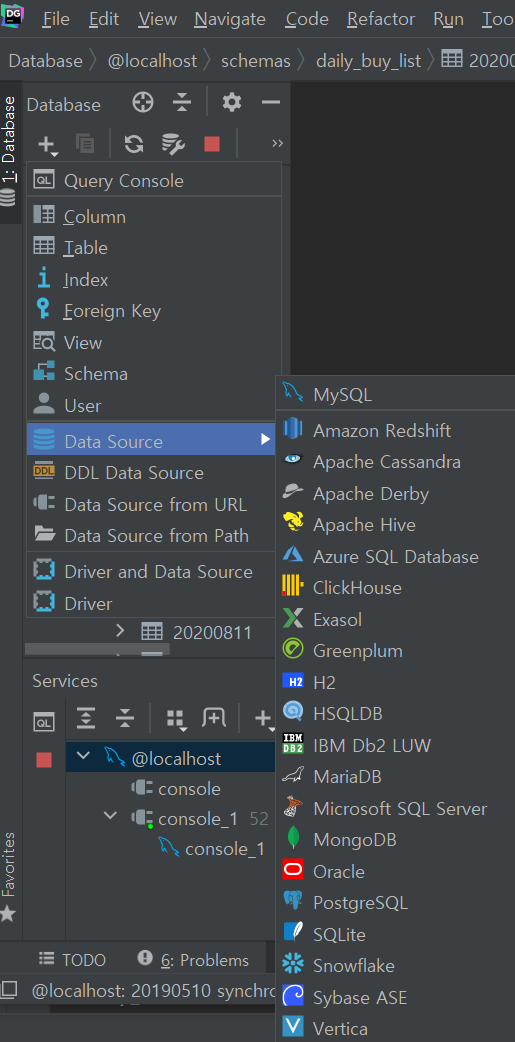Pick SQLite data source
The image size is (515, 1042).
[x=395, y=934]
